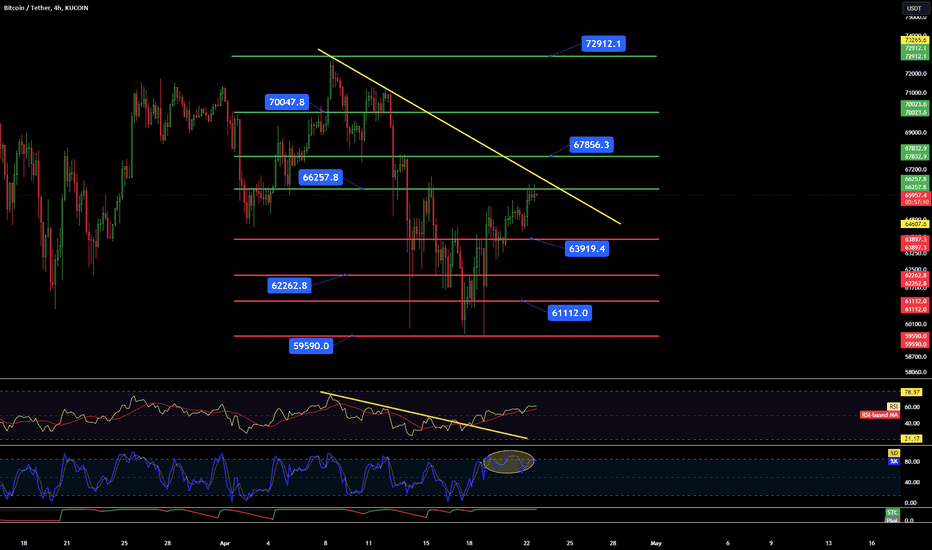Click the 78.97 RSI upper band tag
Image resolution: width=932 pixels, height=550 pixels.
(x=912, y=392)
